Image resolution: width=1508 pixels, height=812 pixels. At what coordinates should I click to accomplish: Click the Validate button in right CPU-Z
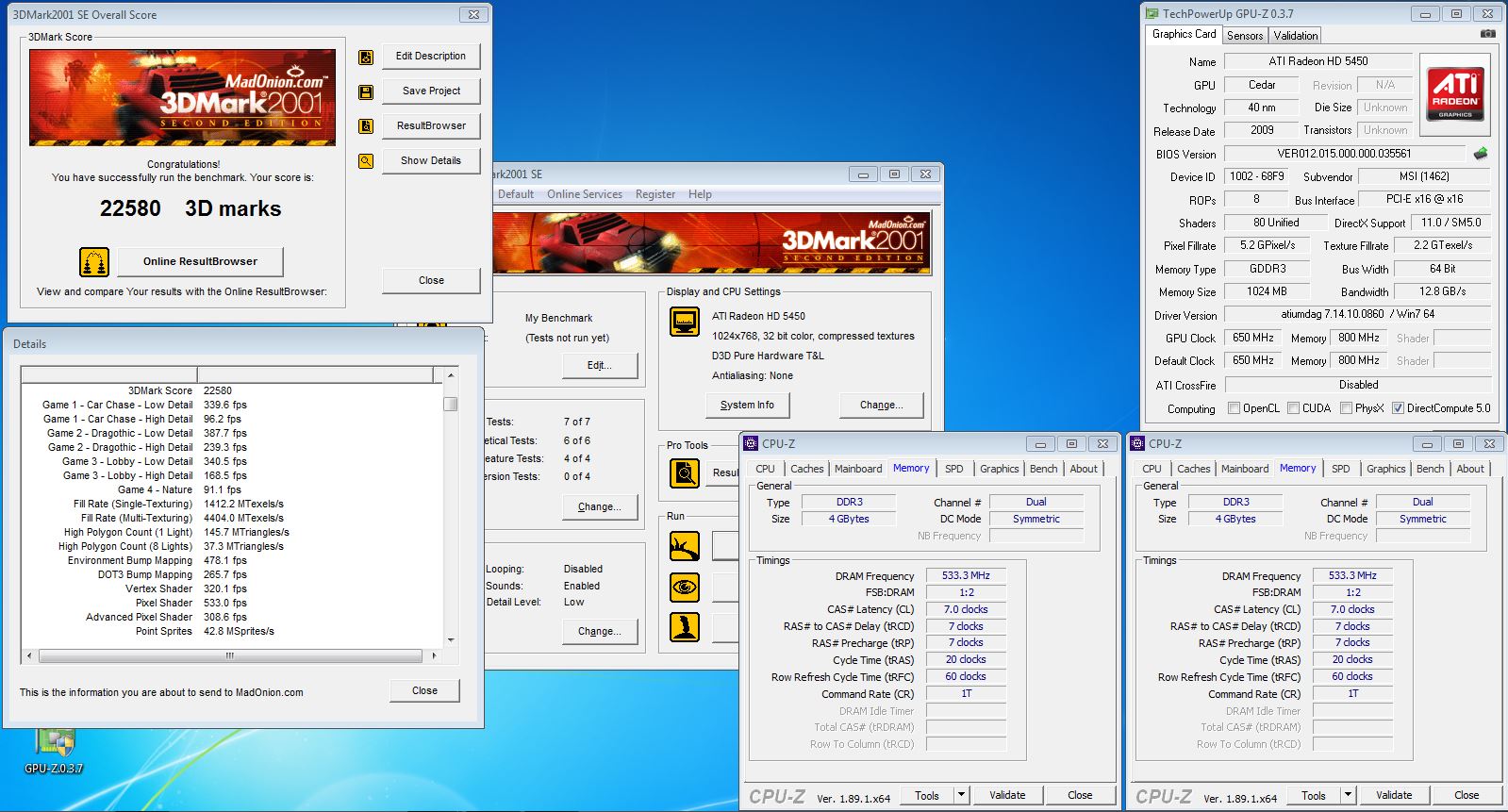click(1394, 795)
